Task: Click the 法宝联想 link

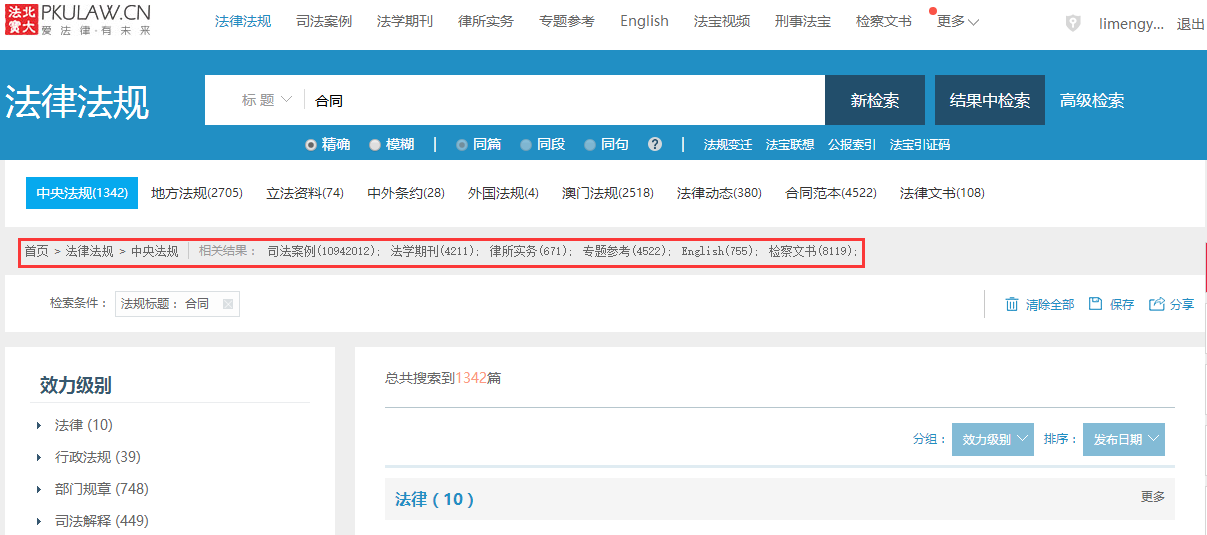Action: click(790, 144)
